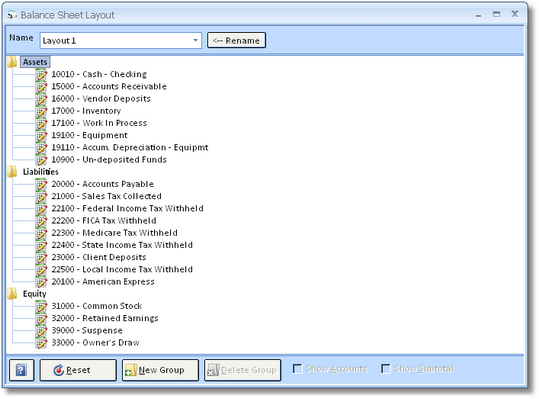Select row text 19110 - Accum. Depreciation - Equipmt
The width and height of the screenshot is (539, 399).
point(130,147)
